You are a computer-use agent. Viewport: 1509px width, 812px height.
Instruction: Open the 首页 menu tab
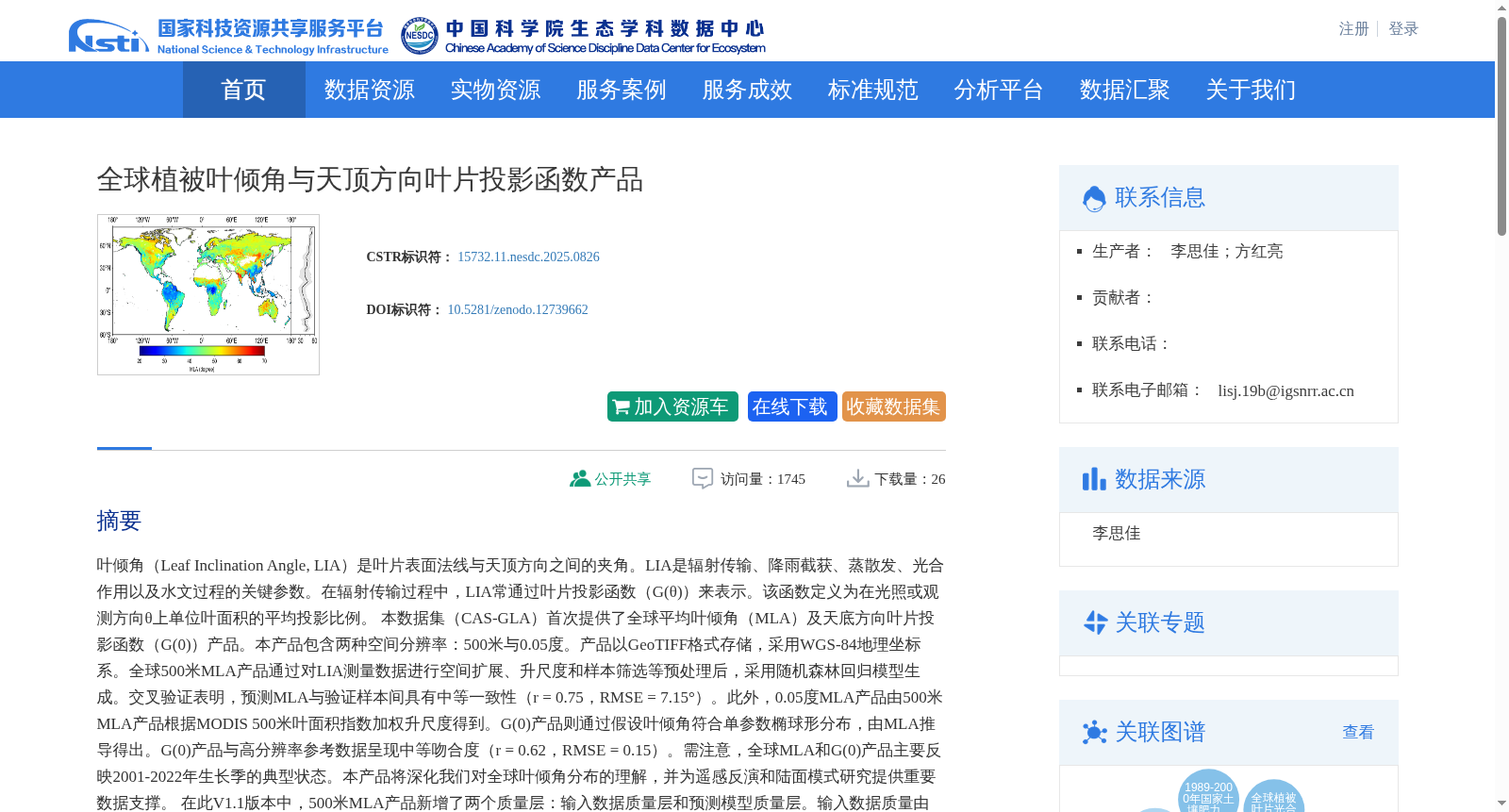click(x=243, y=90)
